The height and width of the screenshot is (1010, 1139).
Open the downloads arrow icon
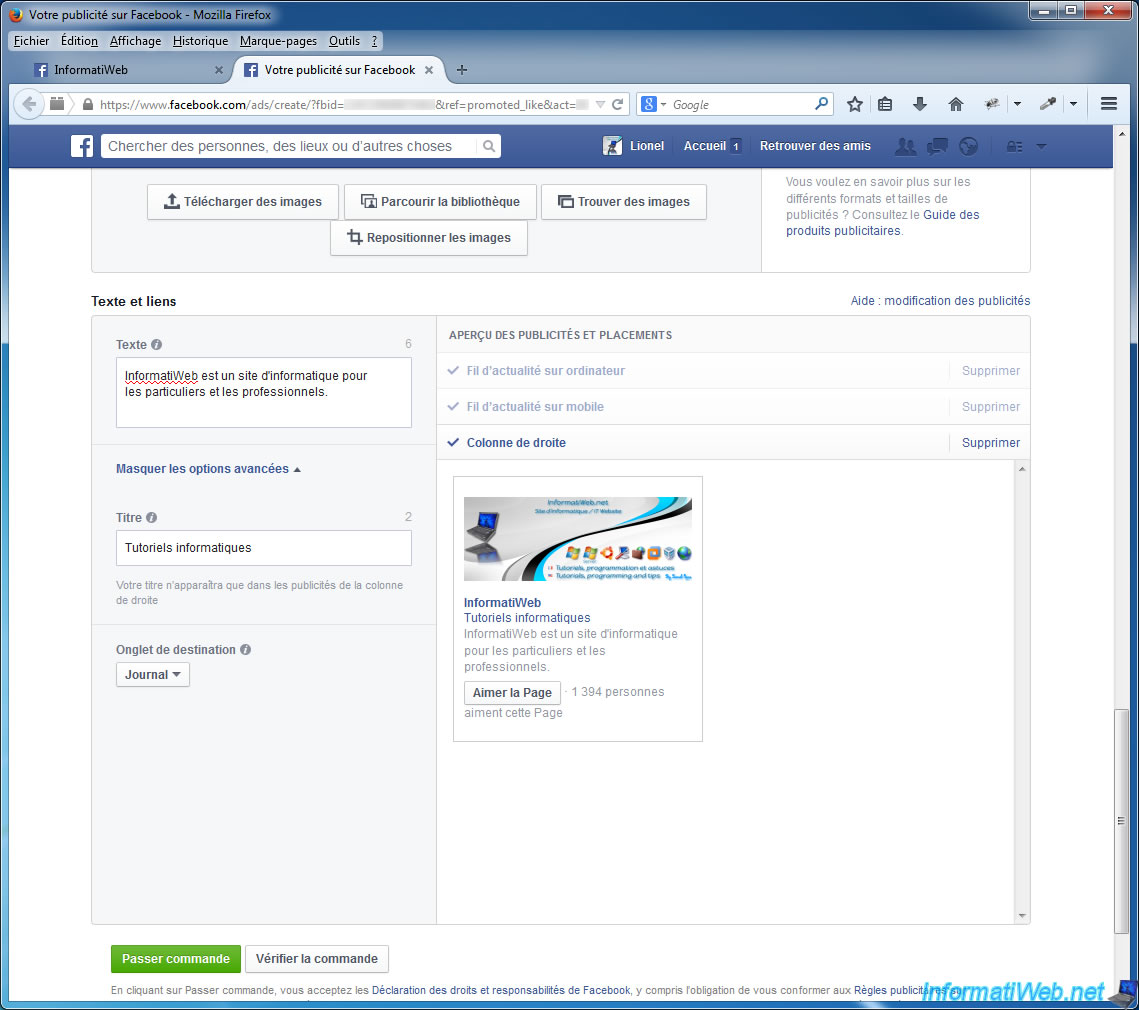(920, 105)
